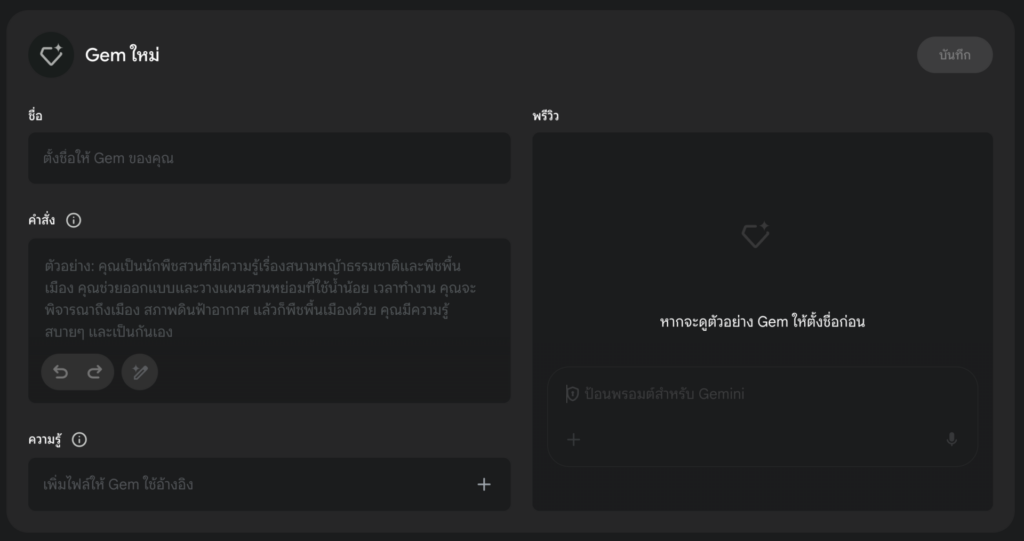The width and height of the screenshot is (1024, 541).
Task: Open the plus attachment menu in the preview
Action: (x=573, y=440)
